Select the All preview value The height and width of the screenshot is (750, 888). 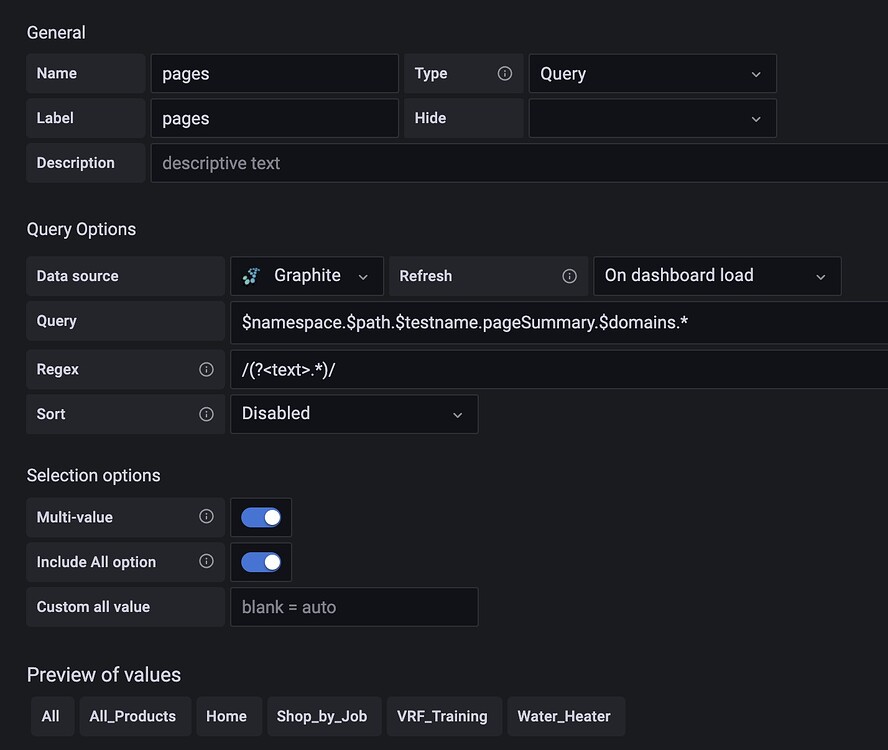[52, 716]
